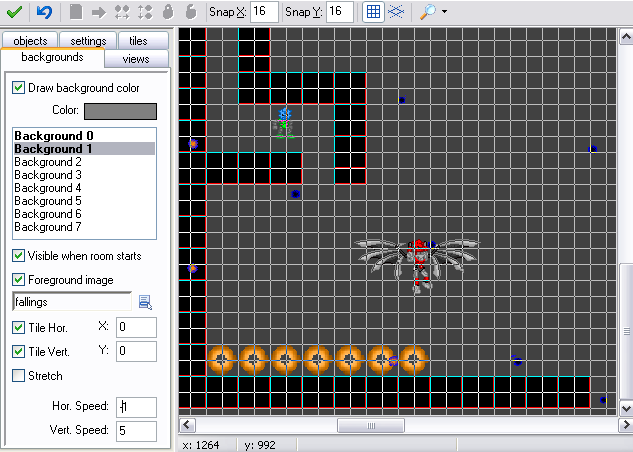Switch to the objects tab
Image resolution: width=633 pixels, height=452 pixels.
click(30, 41)
